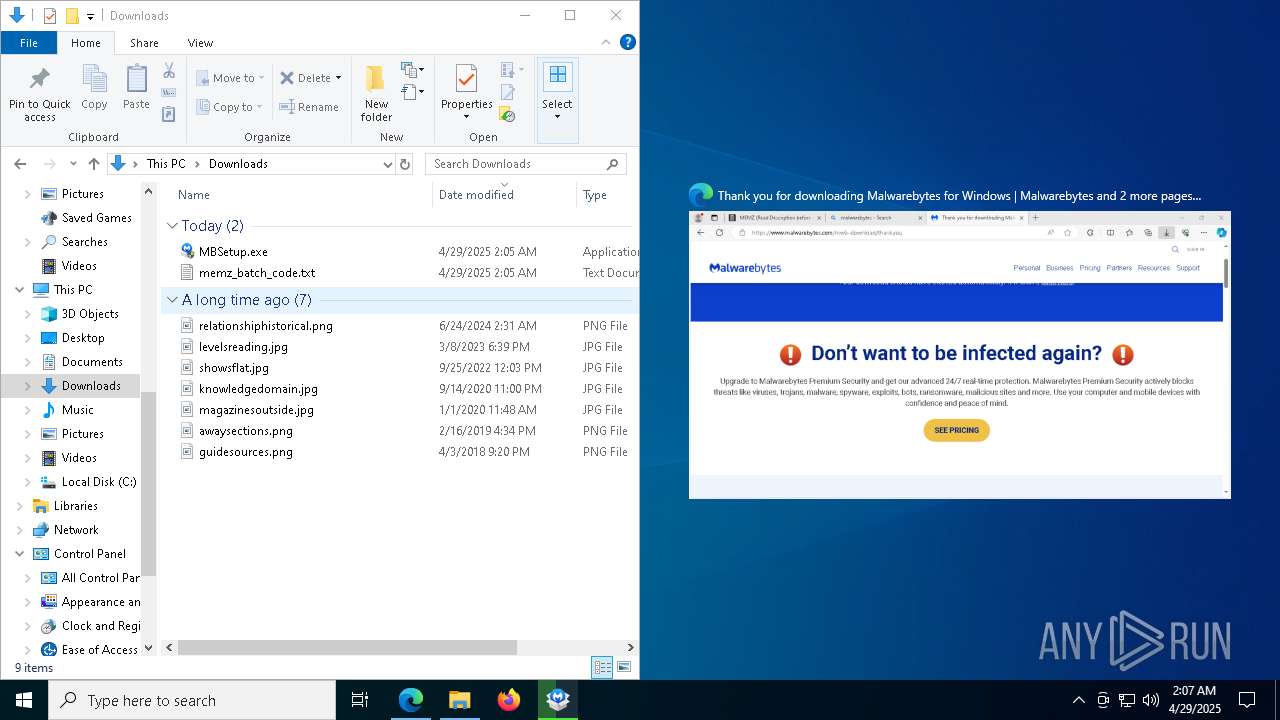Collapse the Today (2) group
Viewport: 1280px width, 720px height.
click(173, 226)
